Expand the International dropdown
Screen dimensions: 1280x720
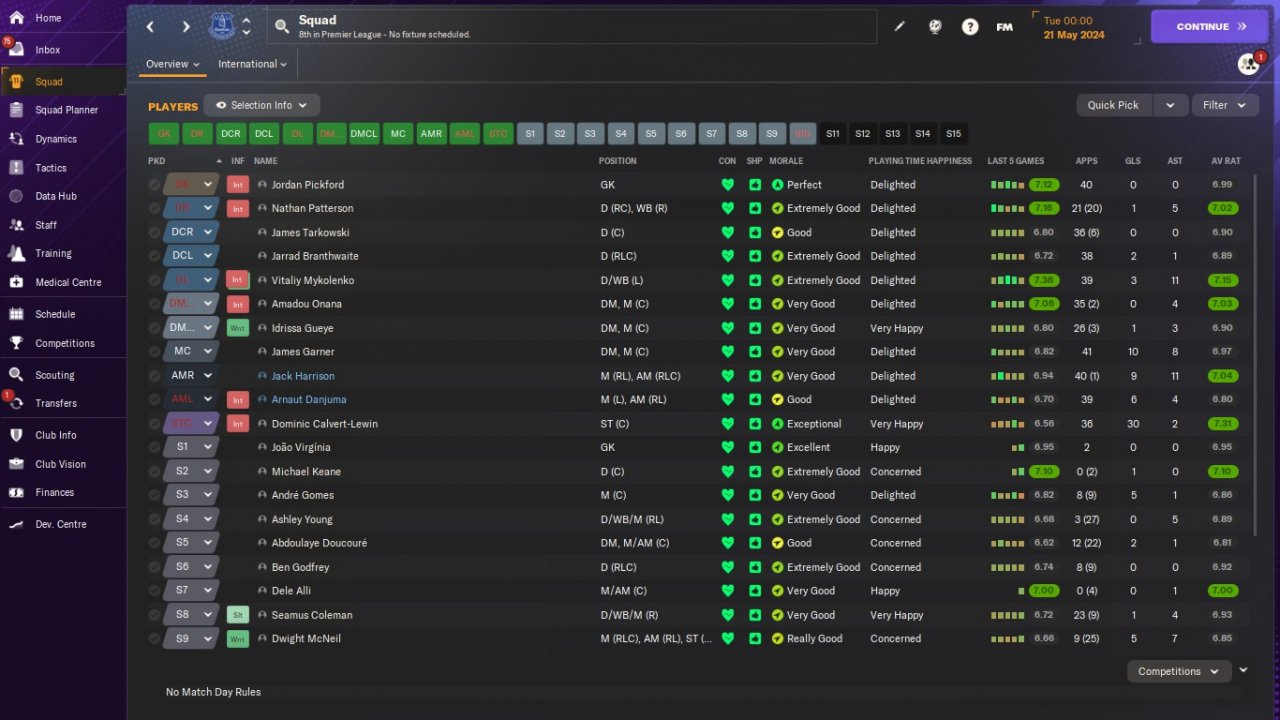pyautogui.click(x=252, y=64)
